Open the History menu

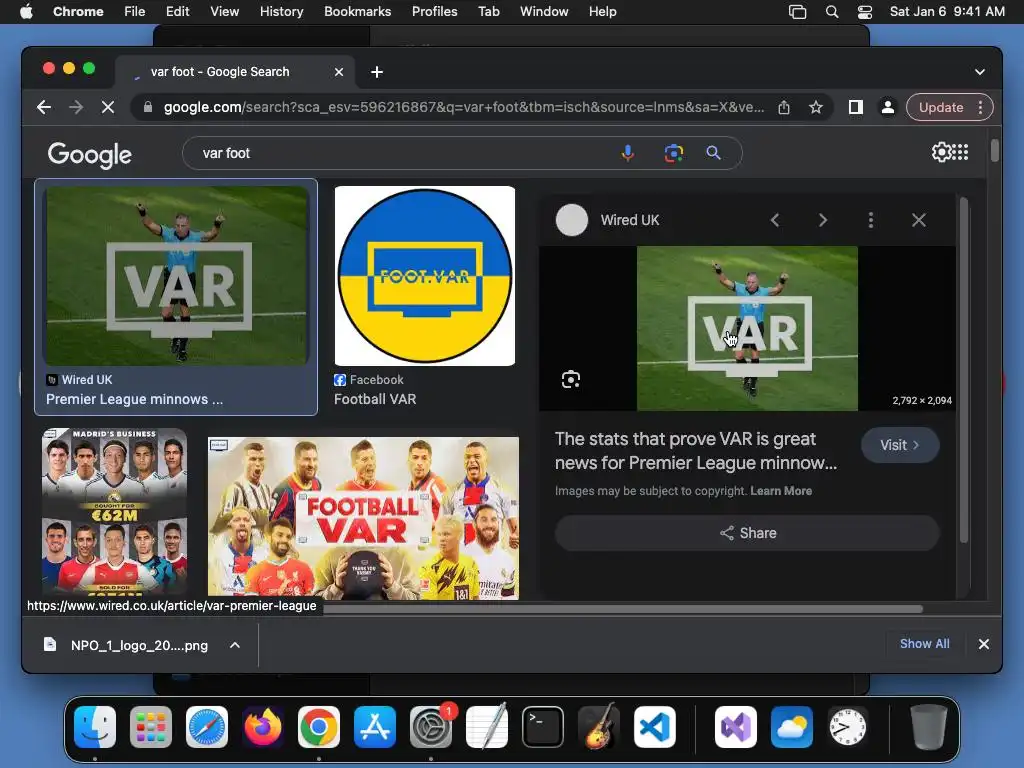coord(281,11)
